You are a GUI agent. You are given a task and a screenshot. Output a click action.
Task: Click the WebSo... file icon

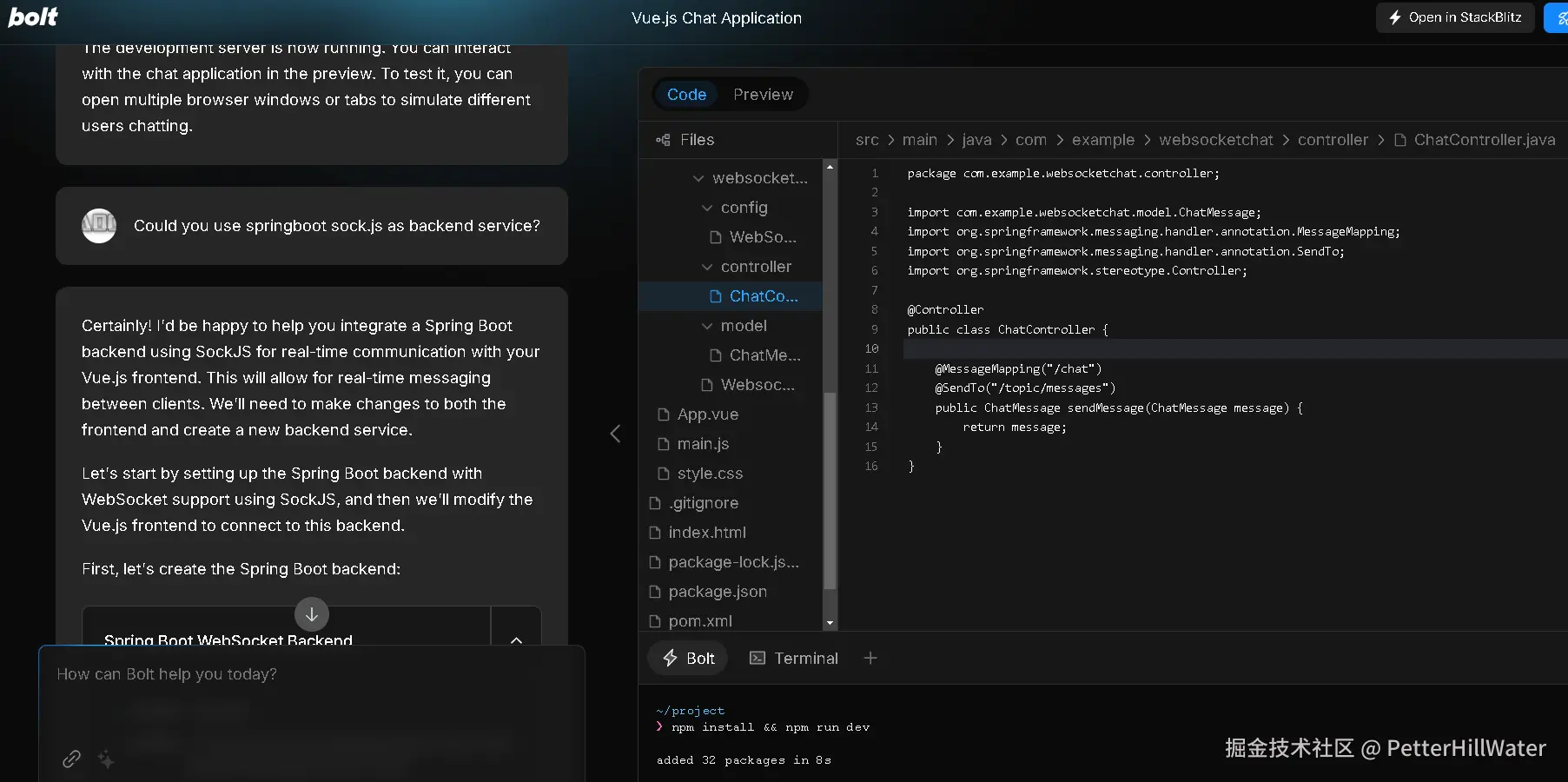(716, 237)
